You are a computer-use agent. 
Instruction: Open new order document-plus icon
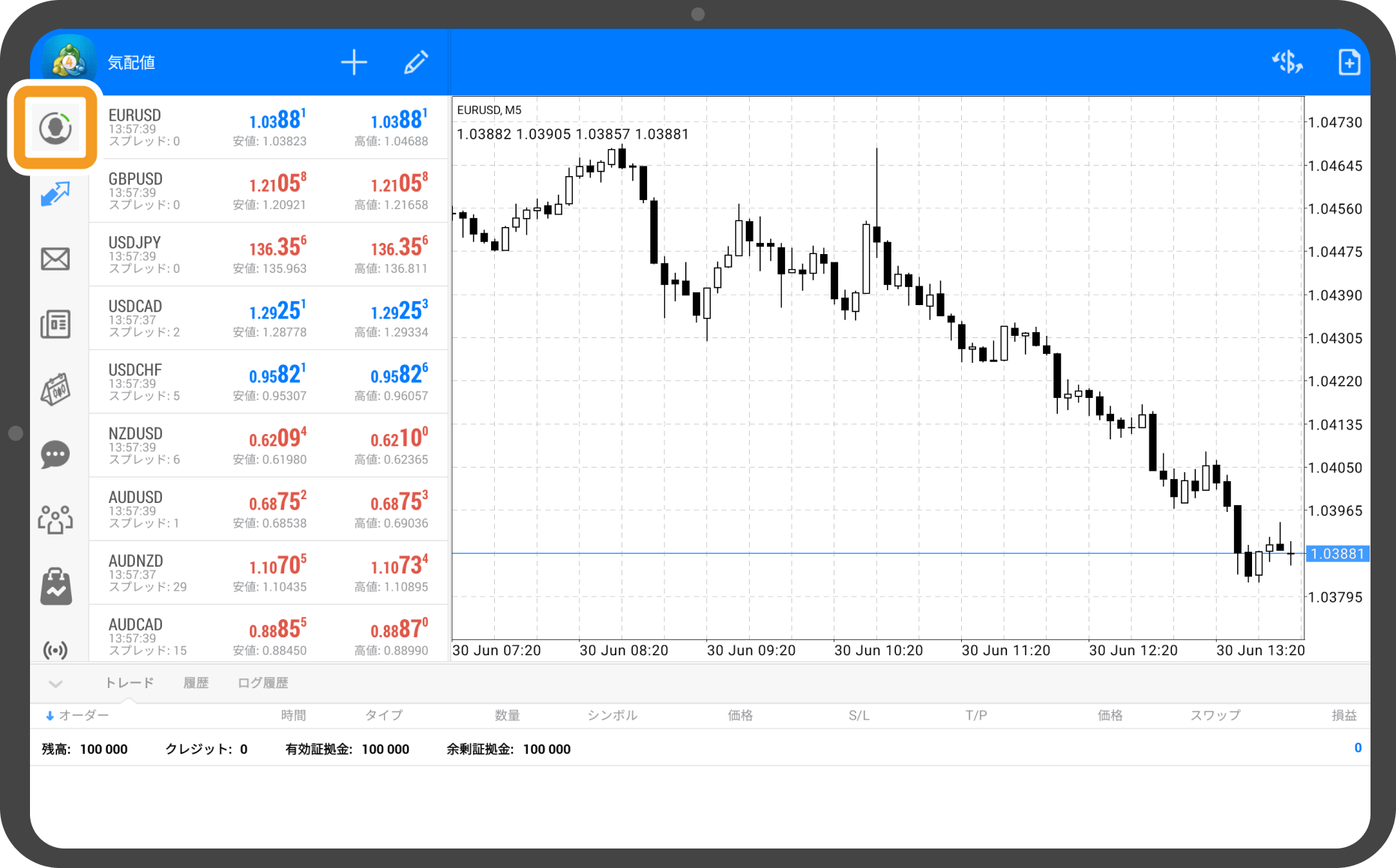click(x=1349, y=62)
